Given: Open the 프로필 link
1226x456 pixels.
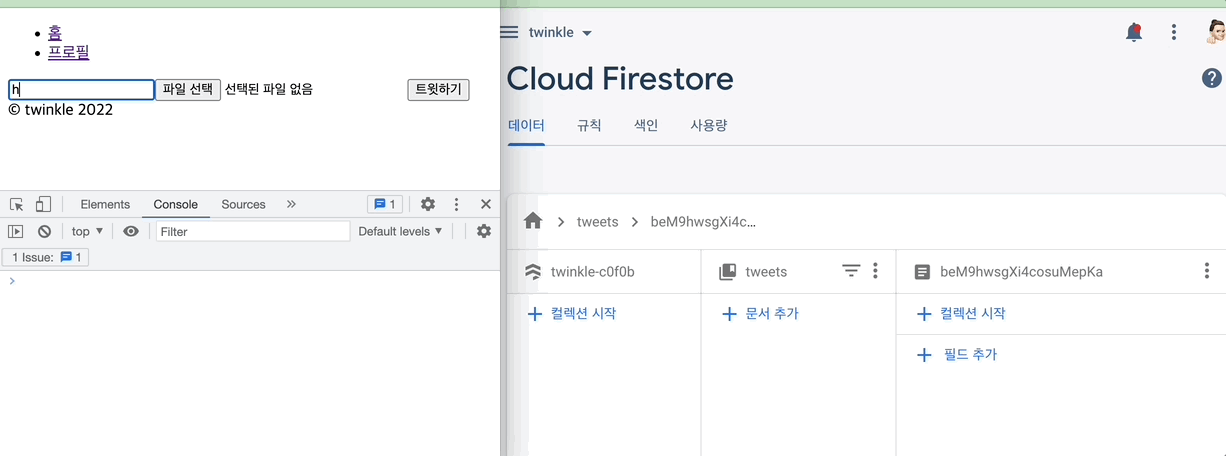Looking at the screenshot, I should (69, 52).
